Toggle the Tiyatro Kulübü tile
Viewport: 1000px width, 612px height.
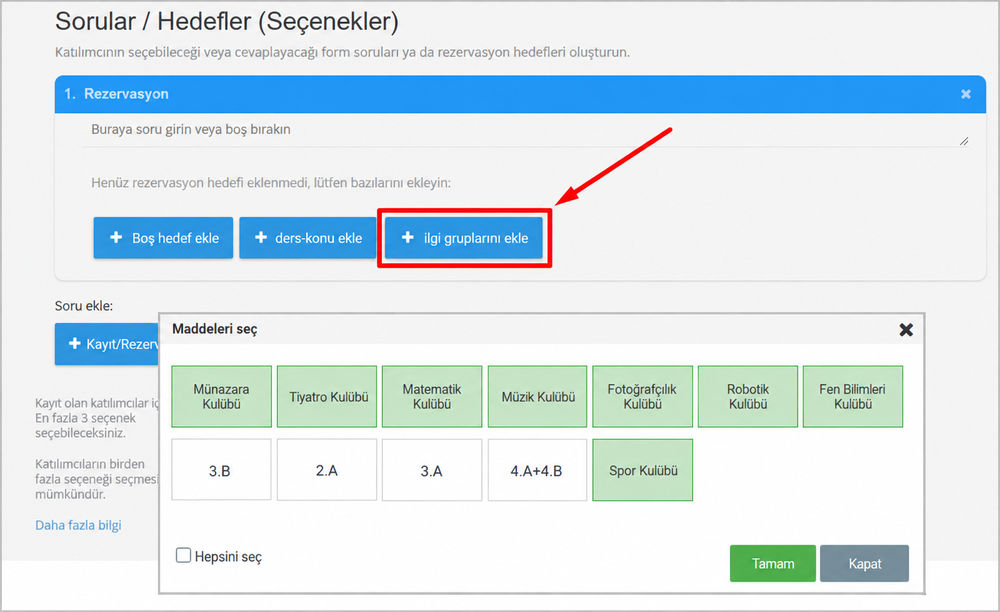(x=327, y=397)
